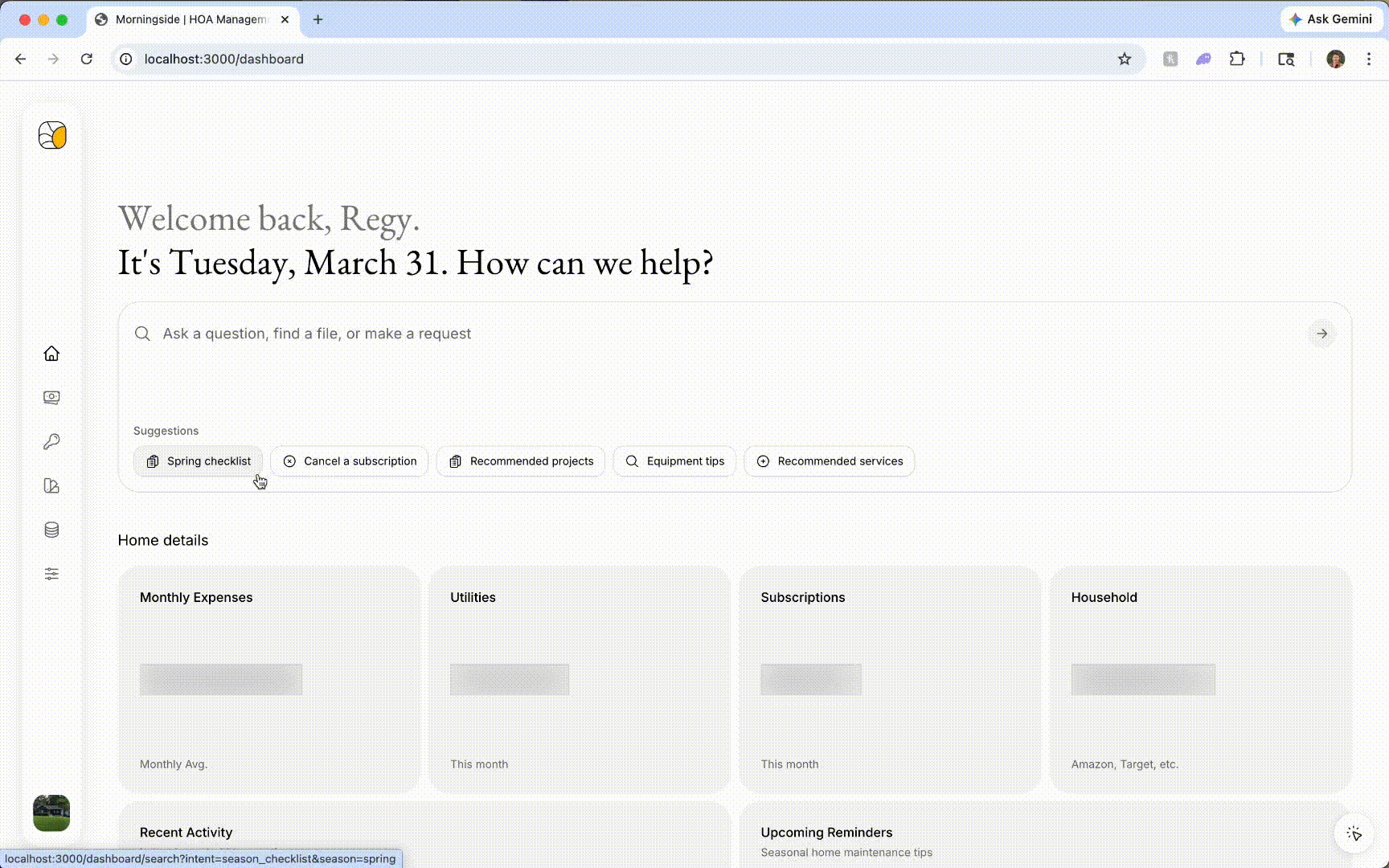View site information for localhost
The image size is (1389, 868).
pyautogui.click(x=126, y=59)
